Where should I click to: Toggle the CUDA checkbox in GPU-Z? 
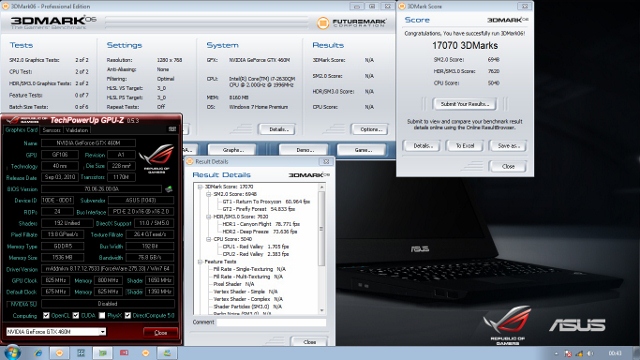pos(76,316)
